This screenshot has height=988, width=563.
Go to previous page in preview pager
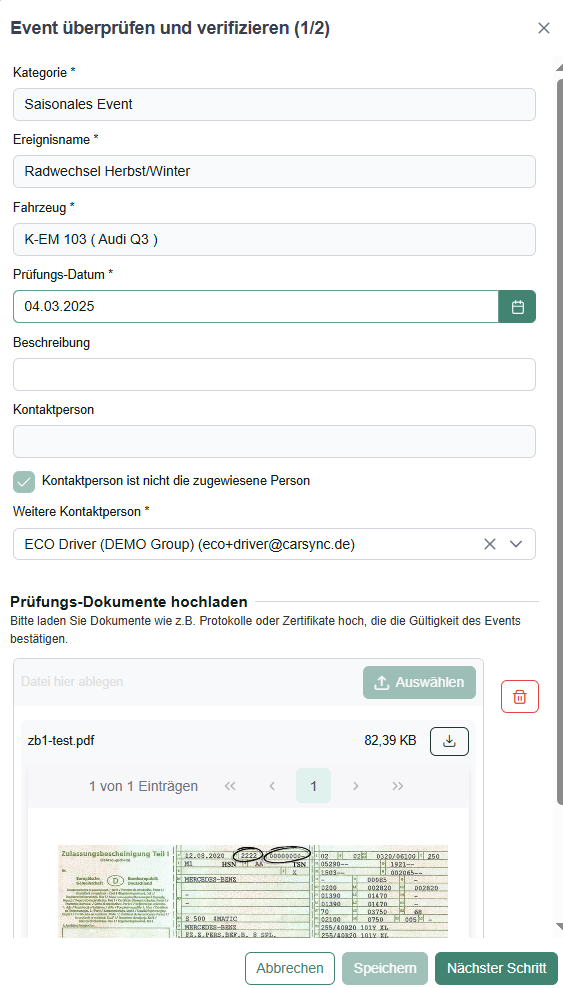pyautogui.click(x=272, y=786)
